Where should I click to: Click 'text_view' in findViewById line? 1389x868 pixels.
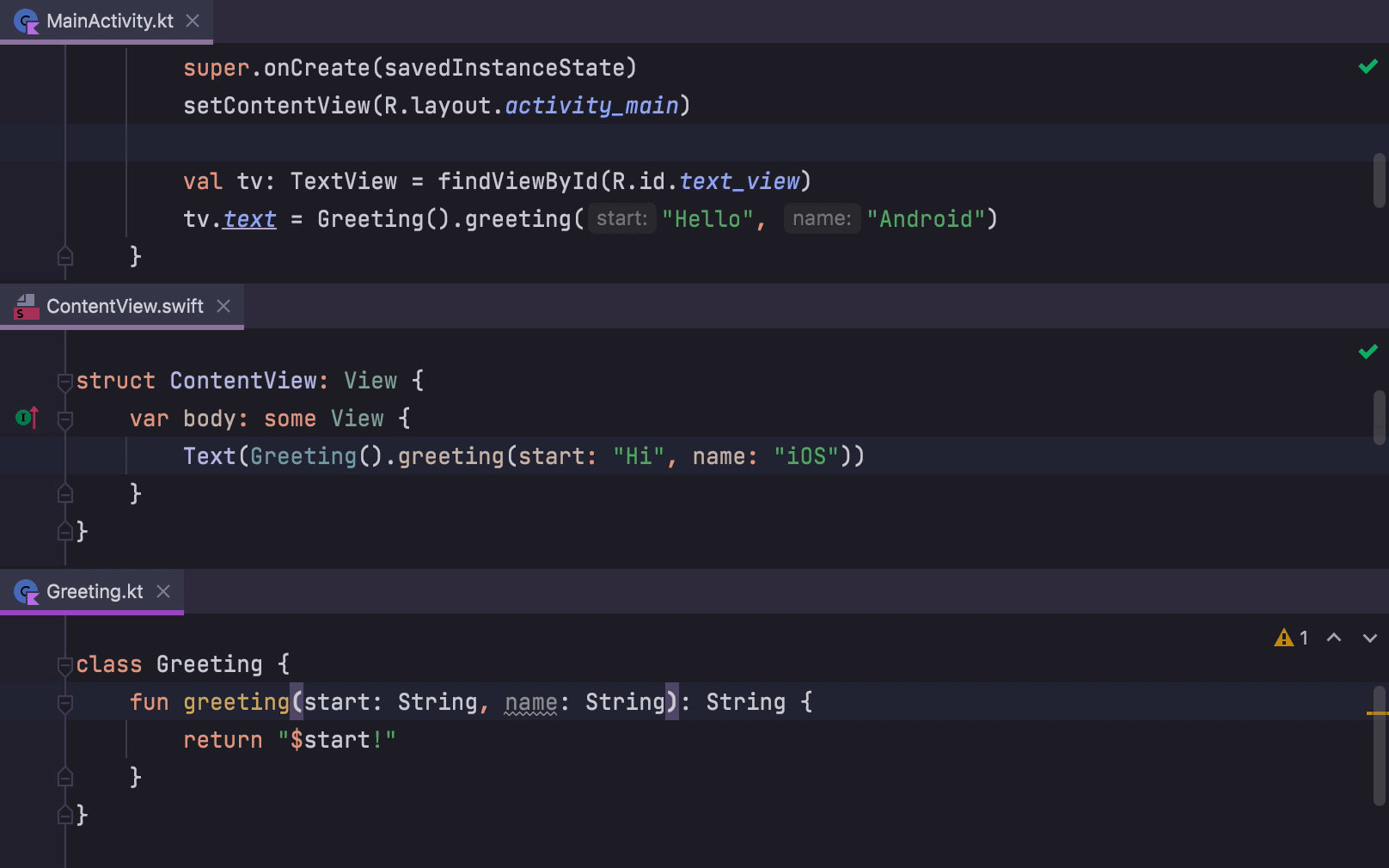pos(739,181)
